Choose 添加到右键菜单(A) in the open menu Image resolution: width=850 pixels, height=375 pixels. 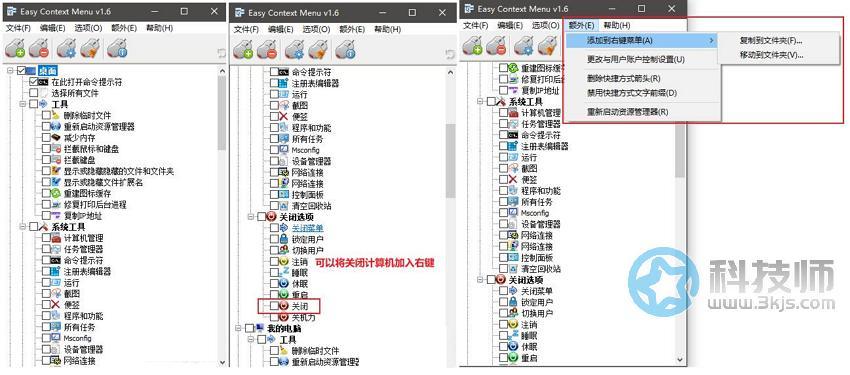[640, 40]
